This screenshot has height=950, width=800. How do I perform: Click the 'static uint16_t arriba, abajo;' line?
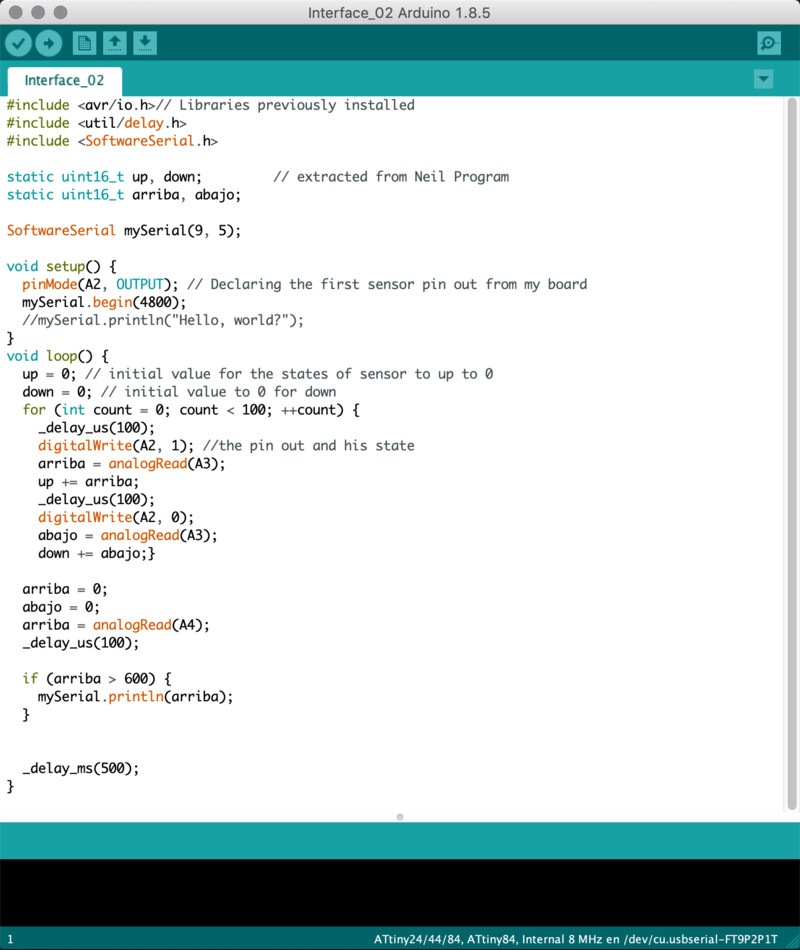(x=124, y=194)
